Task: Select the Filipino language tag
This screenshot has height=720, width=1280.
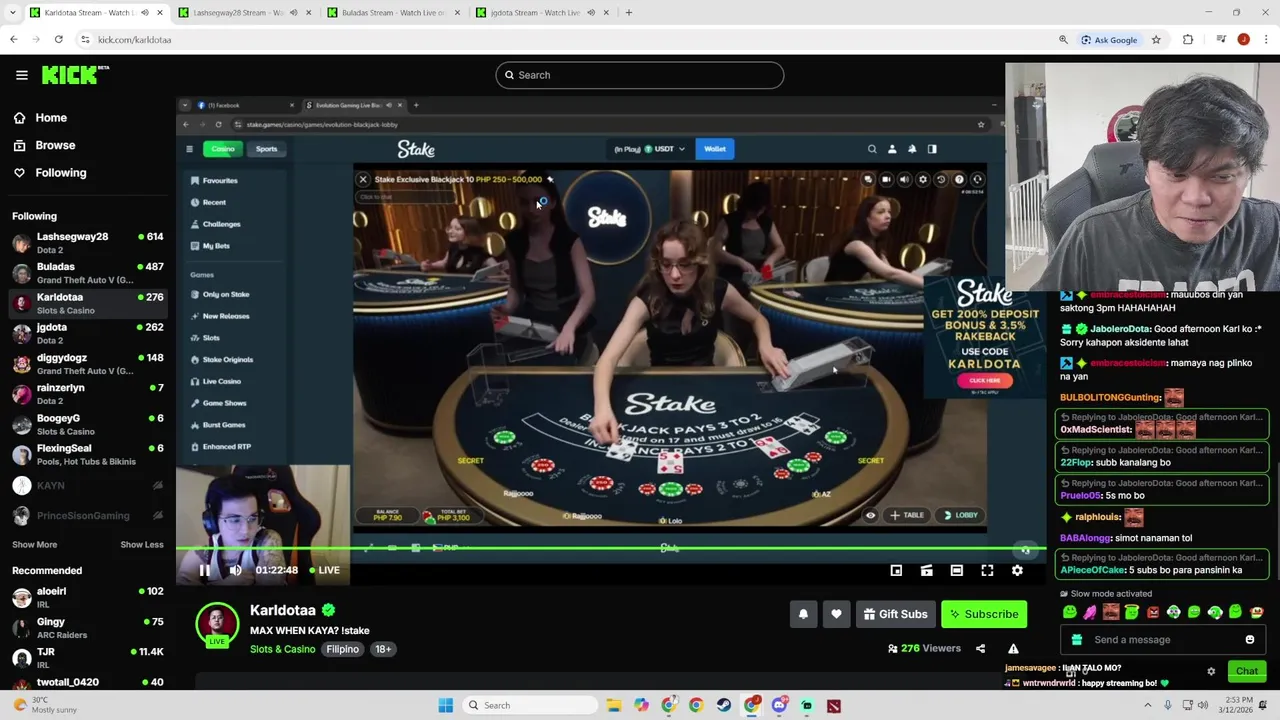Action: [x=342, y=649]
